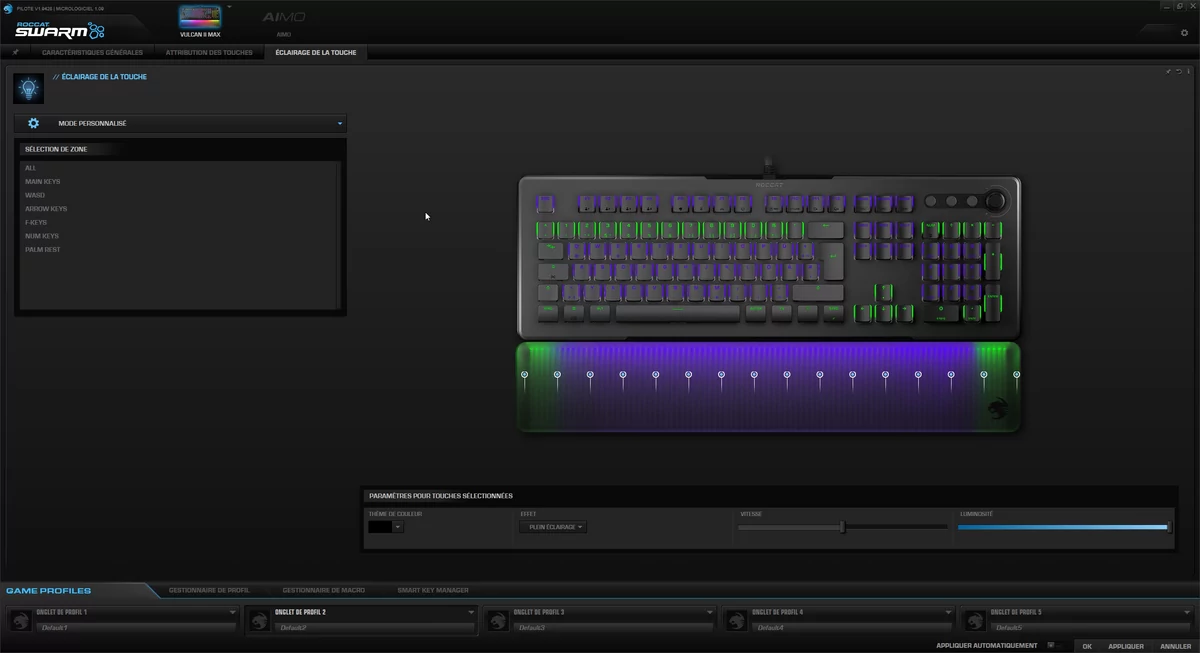The width and height of the screenshot is (1200, 653).
Task: Toggle the Appliquer Automatiquement checkbox
Action: tap(1050, 645)
